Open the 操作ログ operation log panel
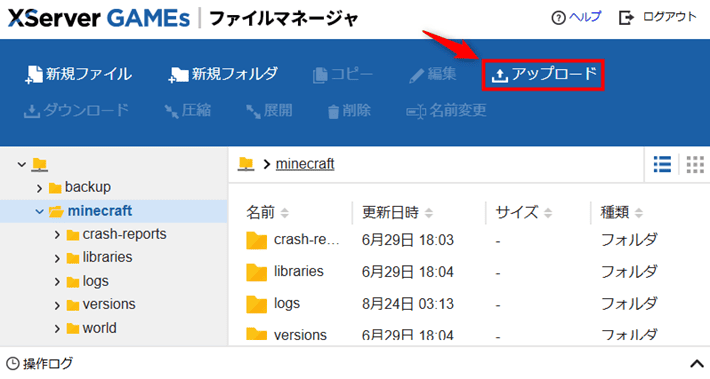 39,364
